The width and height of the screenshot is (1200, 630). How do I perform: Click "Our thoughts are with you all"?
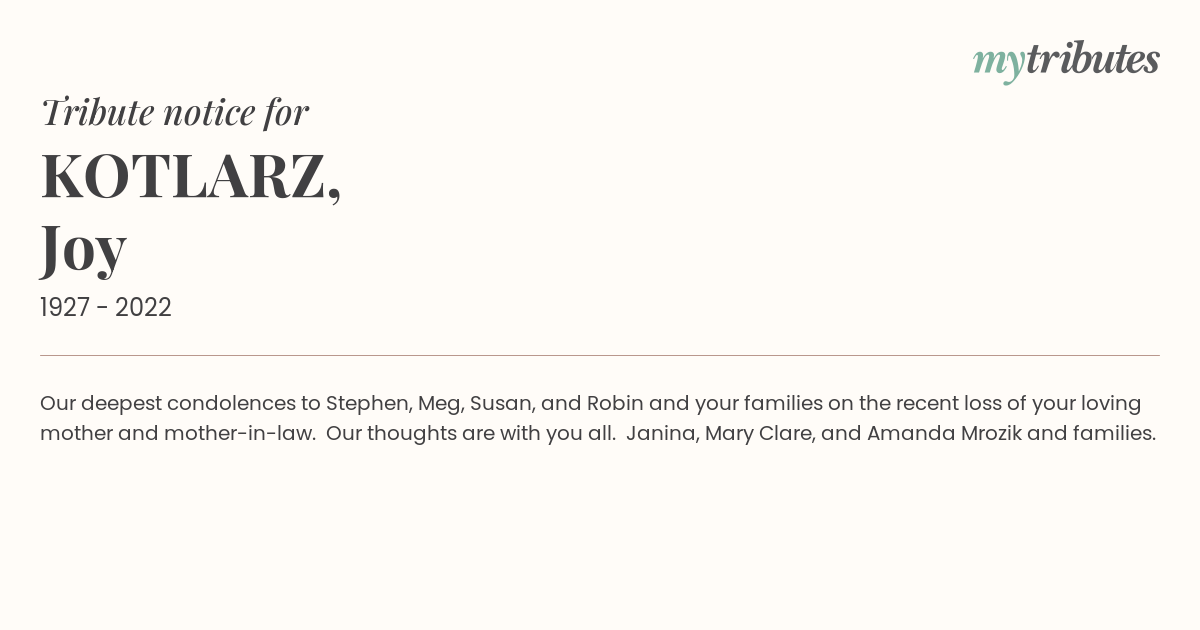click(x=470, y=433)
